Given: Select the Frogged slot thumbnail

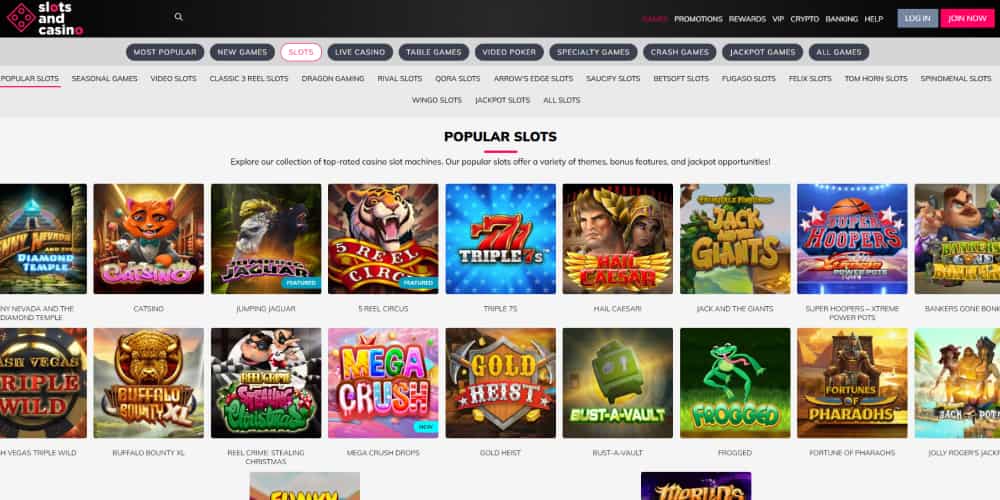Looking at the screenshot, I should [735, 383].
